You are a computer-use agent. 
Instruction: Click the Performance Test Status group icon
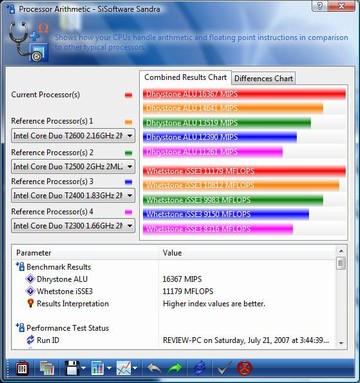point(20,328)
